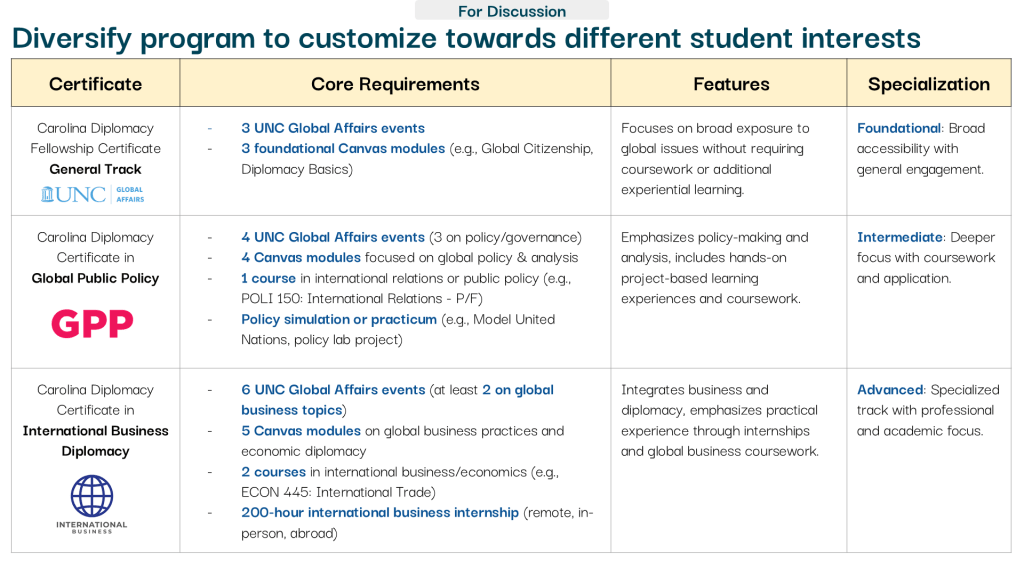Click the Features column header
Viewport: 1024px width, 576px height.
click(731, 84)
